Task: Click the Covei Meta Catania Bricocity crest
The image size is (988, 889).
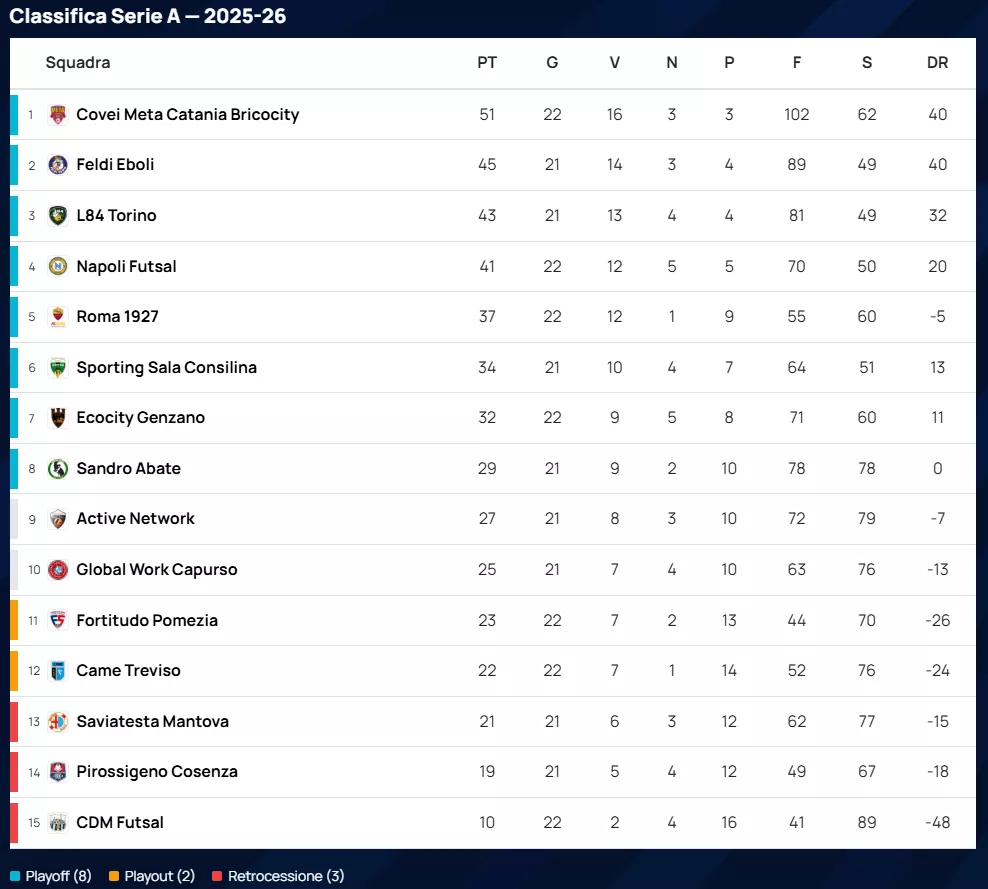Action: [58, 115]
